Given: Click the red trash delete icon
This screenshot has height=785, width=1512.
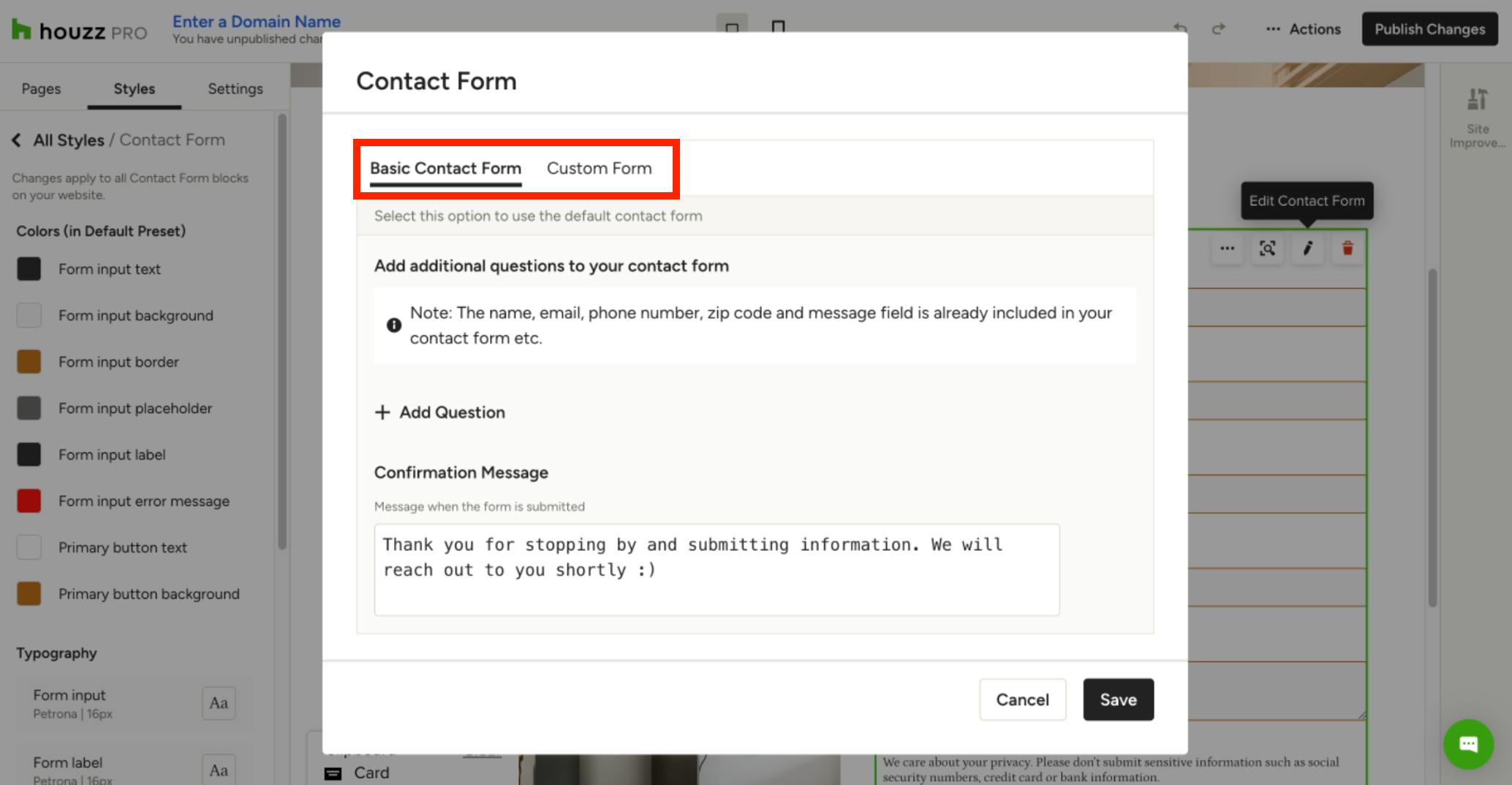Looking at the screenshot, I should pos(1347,249).
